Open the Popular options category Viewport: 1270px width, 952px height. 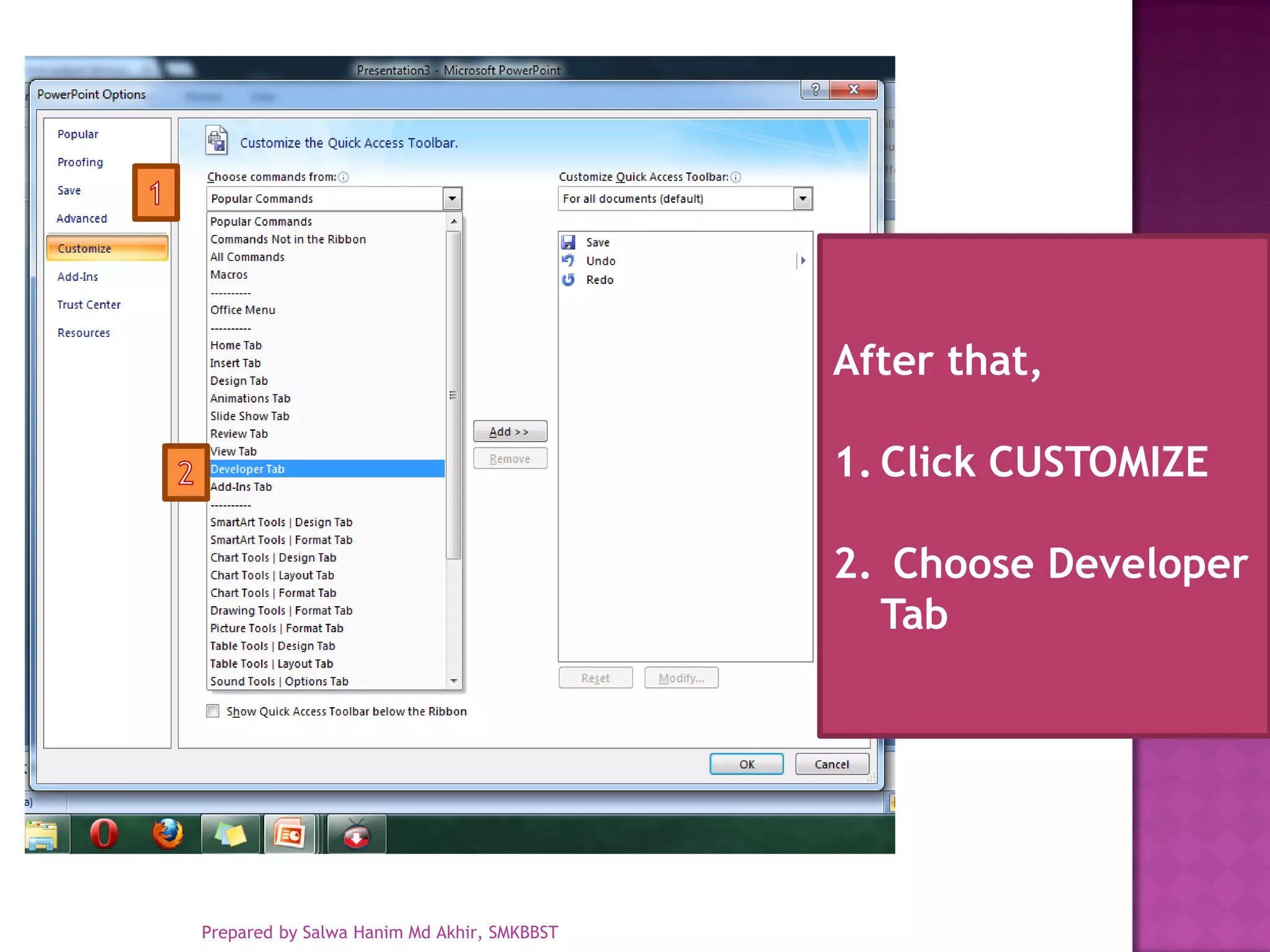pyautogui.click(x=78, y=134)
